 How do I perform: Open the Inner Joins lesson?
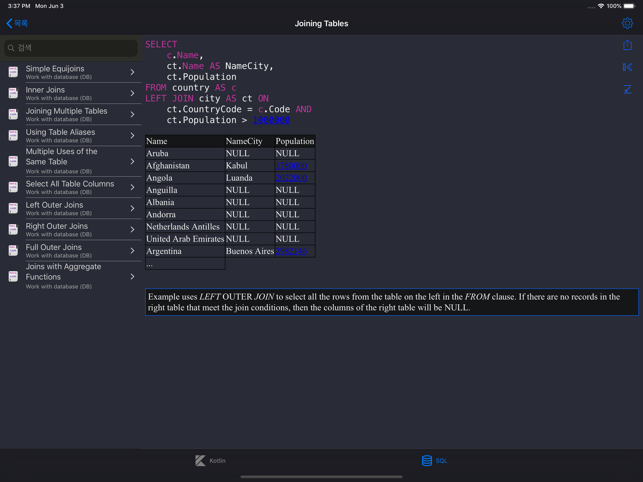tap(71, 93)
